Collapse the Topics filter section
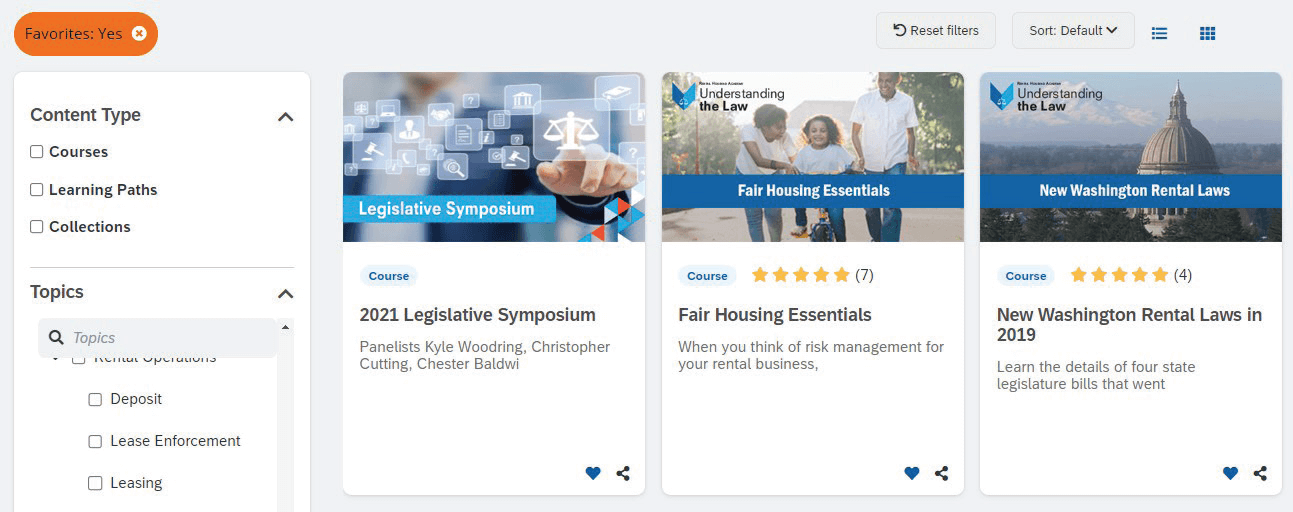 285,293
